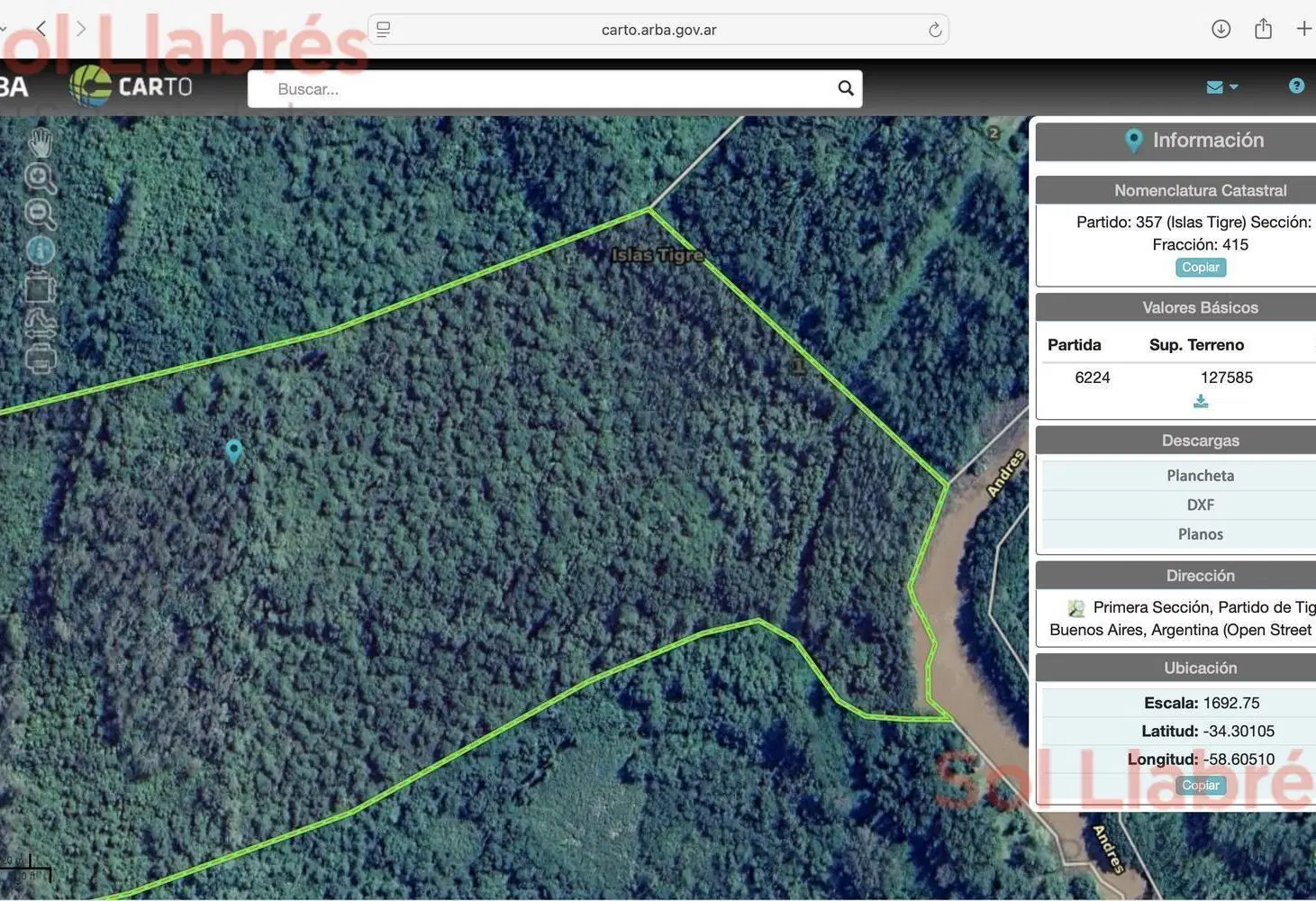Open the Planos download

1201,534
